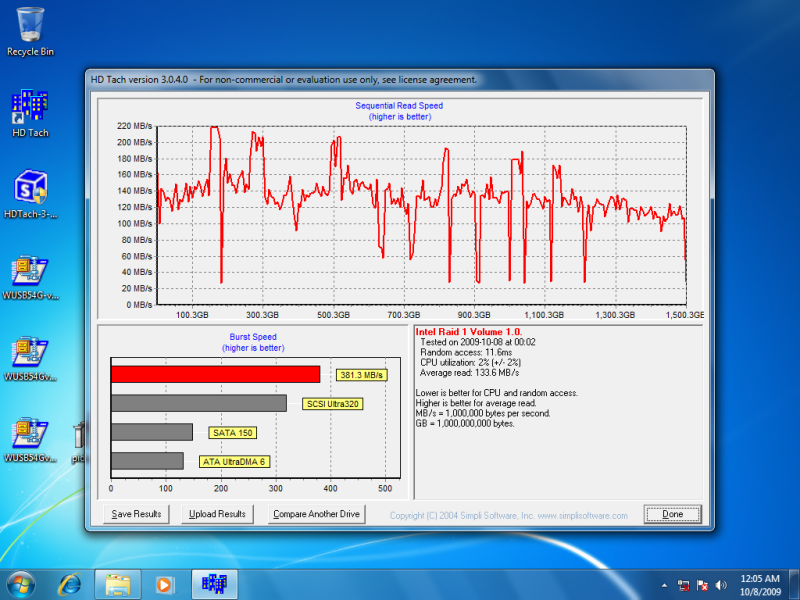Click "Intel Raid 1 Volume 1.0." heading
800x600 pixels.
(x=469, y=332)
